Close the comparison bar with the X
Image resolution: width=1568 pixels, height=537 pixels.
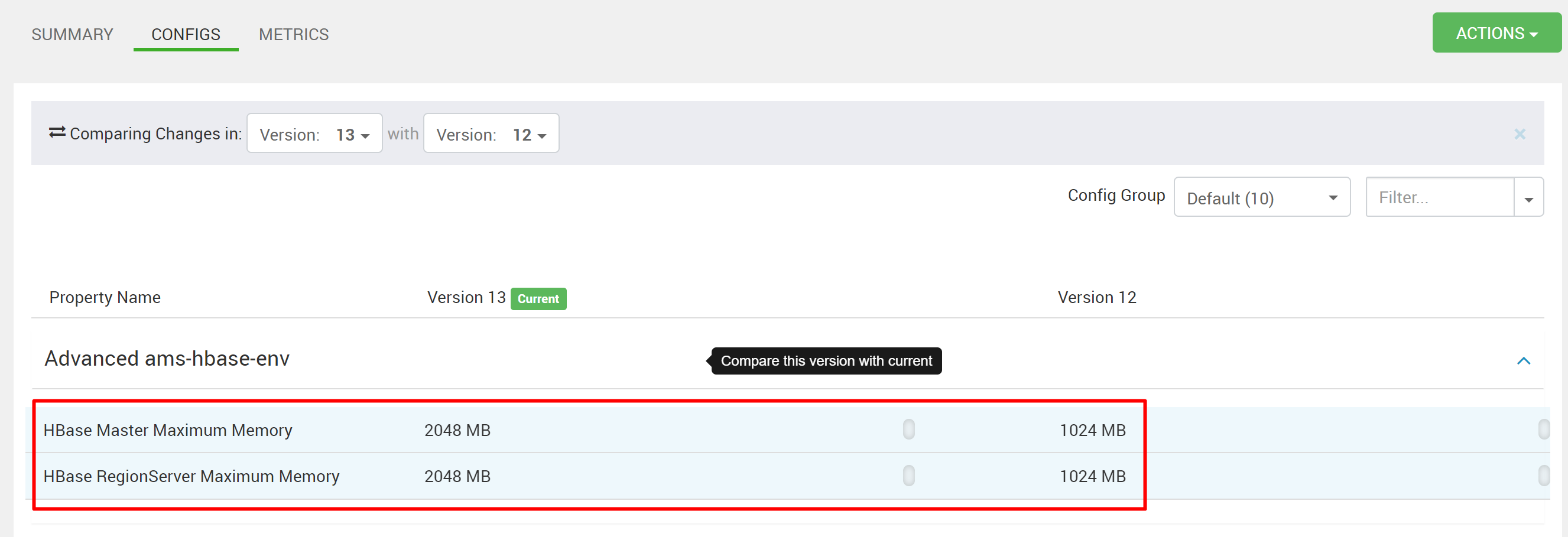coord(1520,134)
